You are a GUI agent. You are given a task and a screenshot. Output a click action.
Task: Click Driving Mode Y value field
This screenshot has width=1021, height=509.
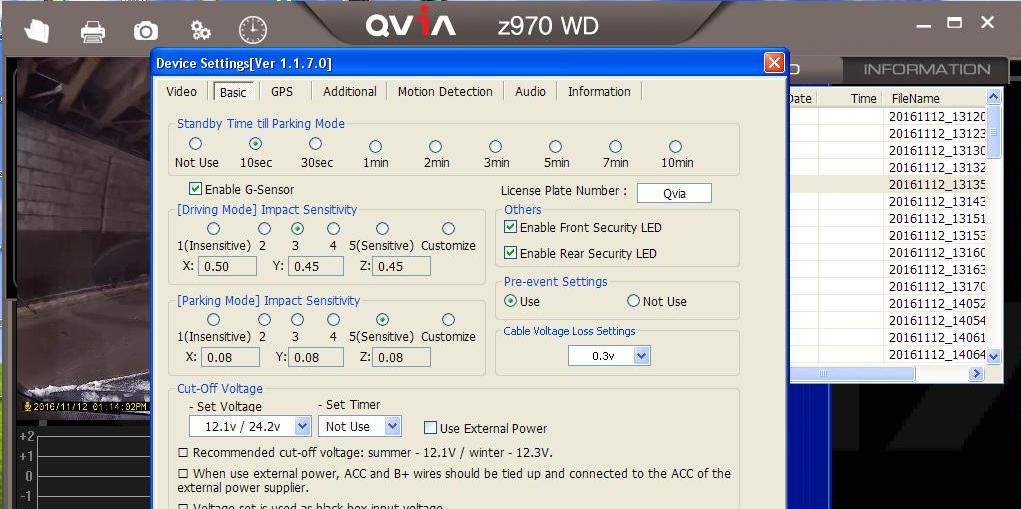[x=316, y=266]
